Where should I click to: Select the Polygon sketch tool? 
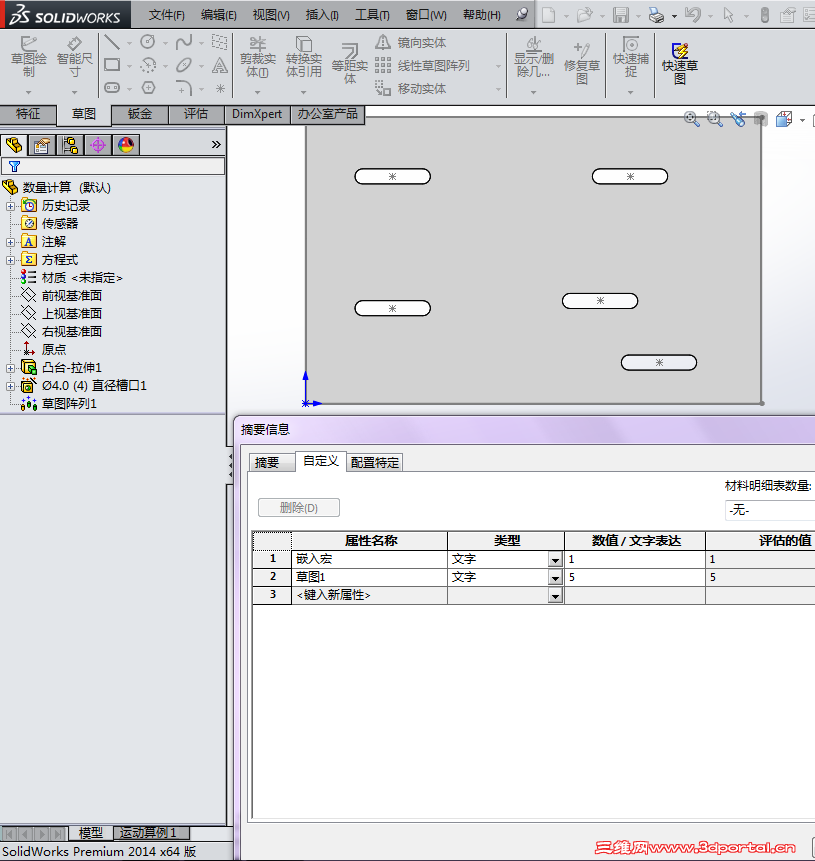(148, 88)
